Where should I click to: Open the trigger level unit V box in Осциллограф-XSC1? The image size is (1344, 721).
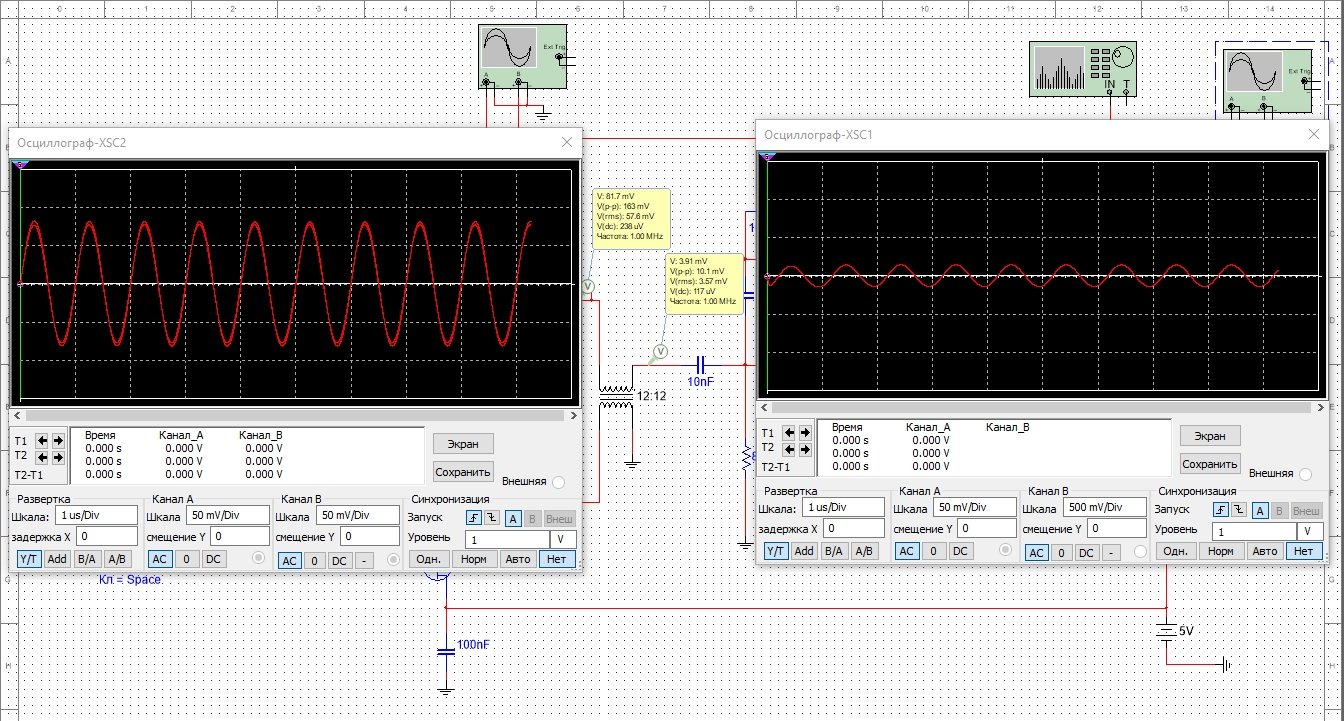point(1310,531)
